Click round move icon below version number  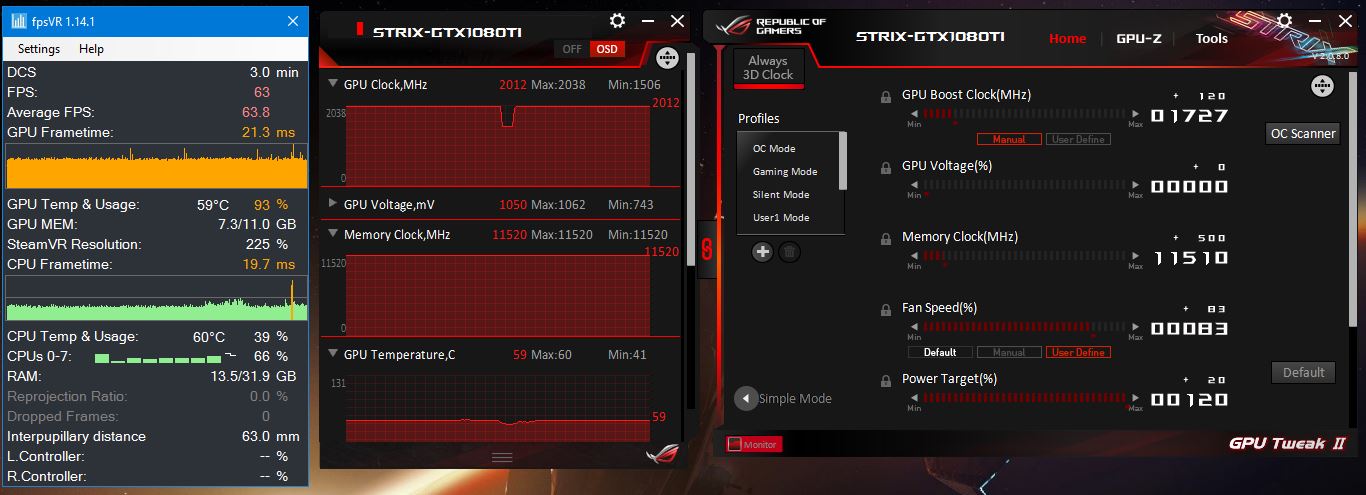pos(1322,86)
